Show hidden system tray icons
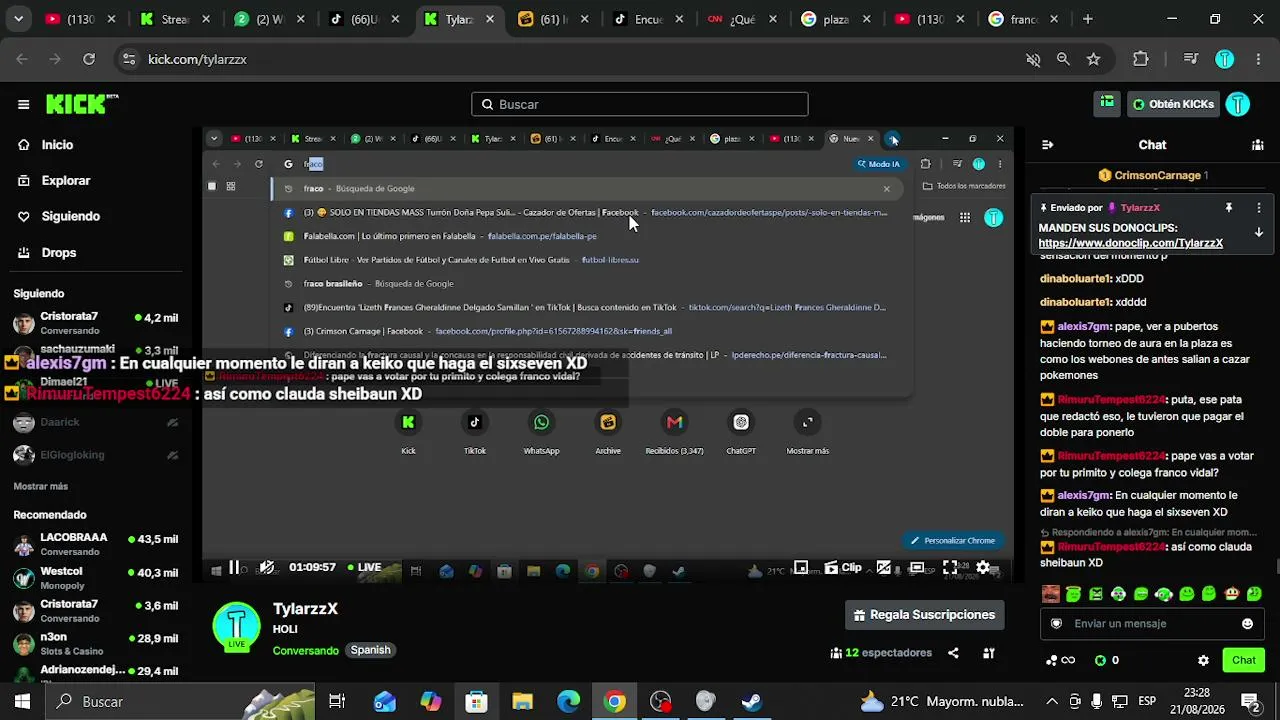The height and width of the screenshot is (720, 1280). coord(1052,702)
